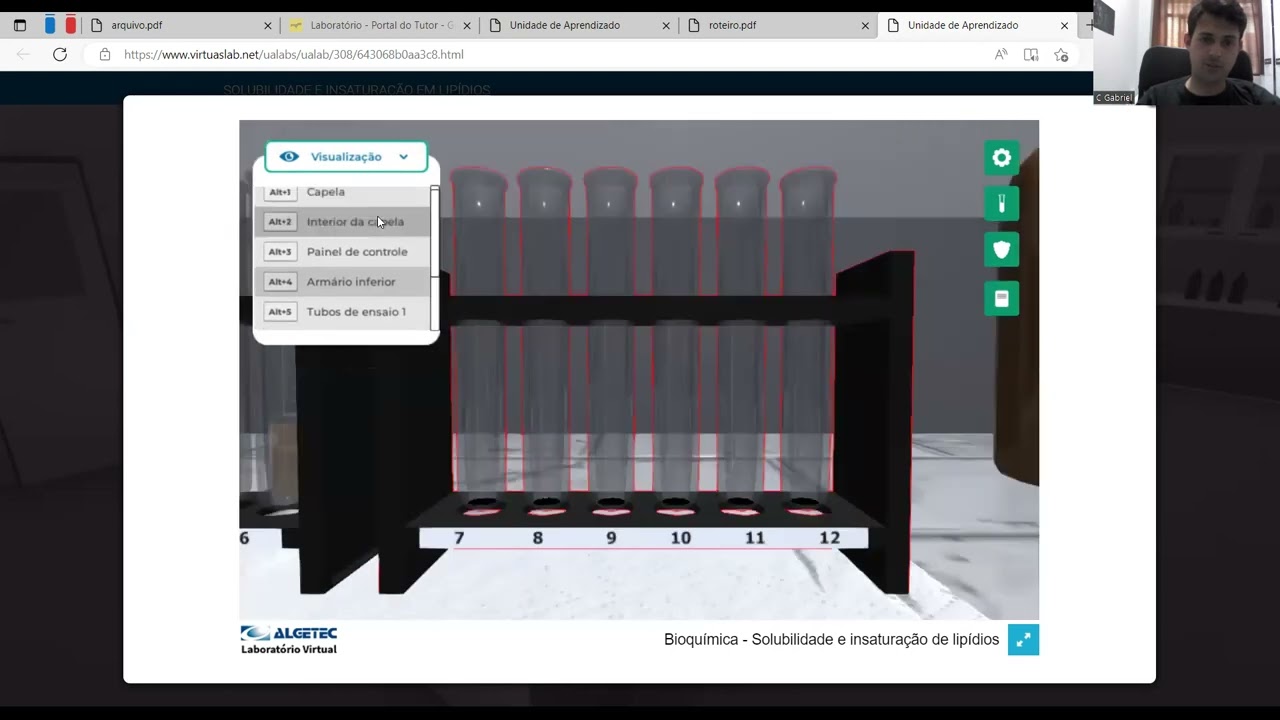Click test tube number 12
Screen dimensions: 1280x720
tap(808, 330)
